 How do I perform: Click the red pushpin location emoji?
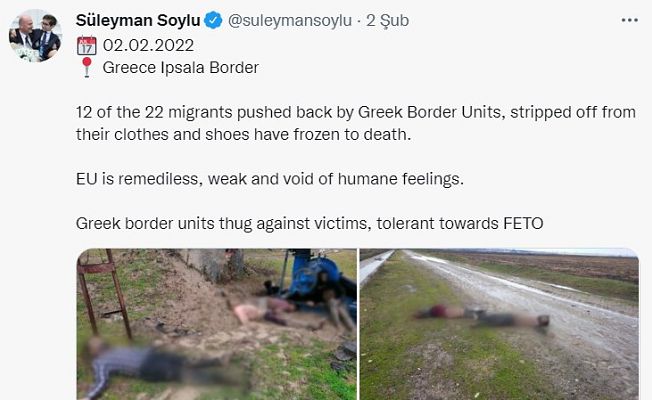click(x=86, y=67)
